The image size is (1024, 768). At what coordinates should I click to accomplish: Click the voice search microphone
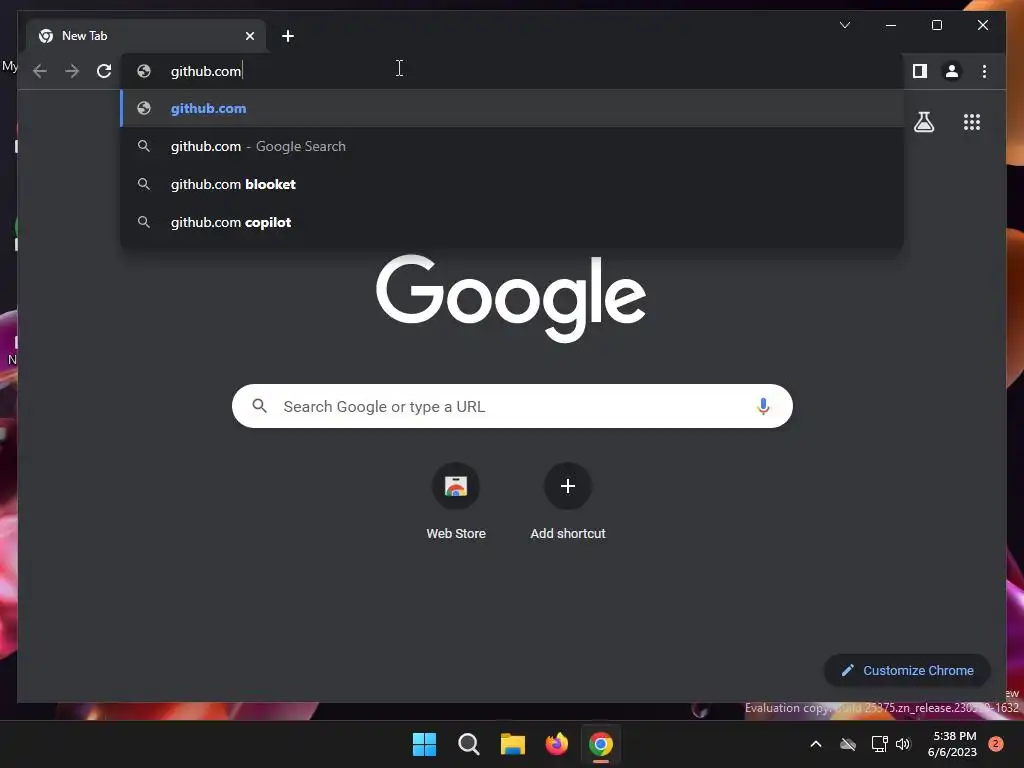[x=763, y=406]
